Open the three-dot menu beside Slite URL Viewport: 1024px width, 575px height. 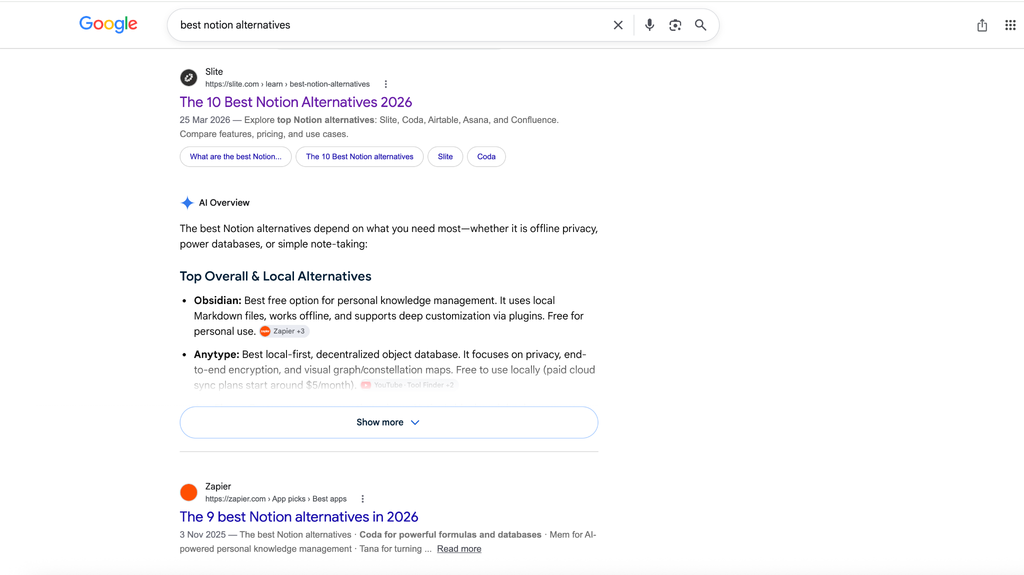point(386,84)
